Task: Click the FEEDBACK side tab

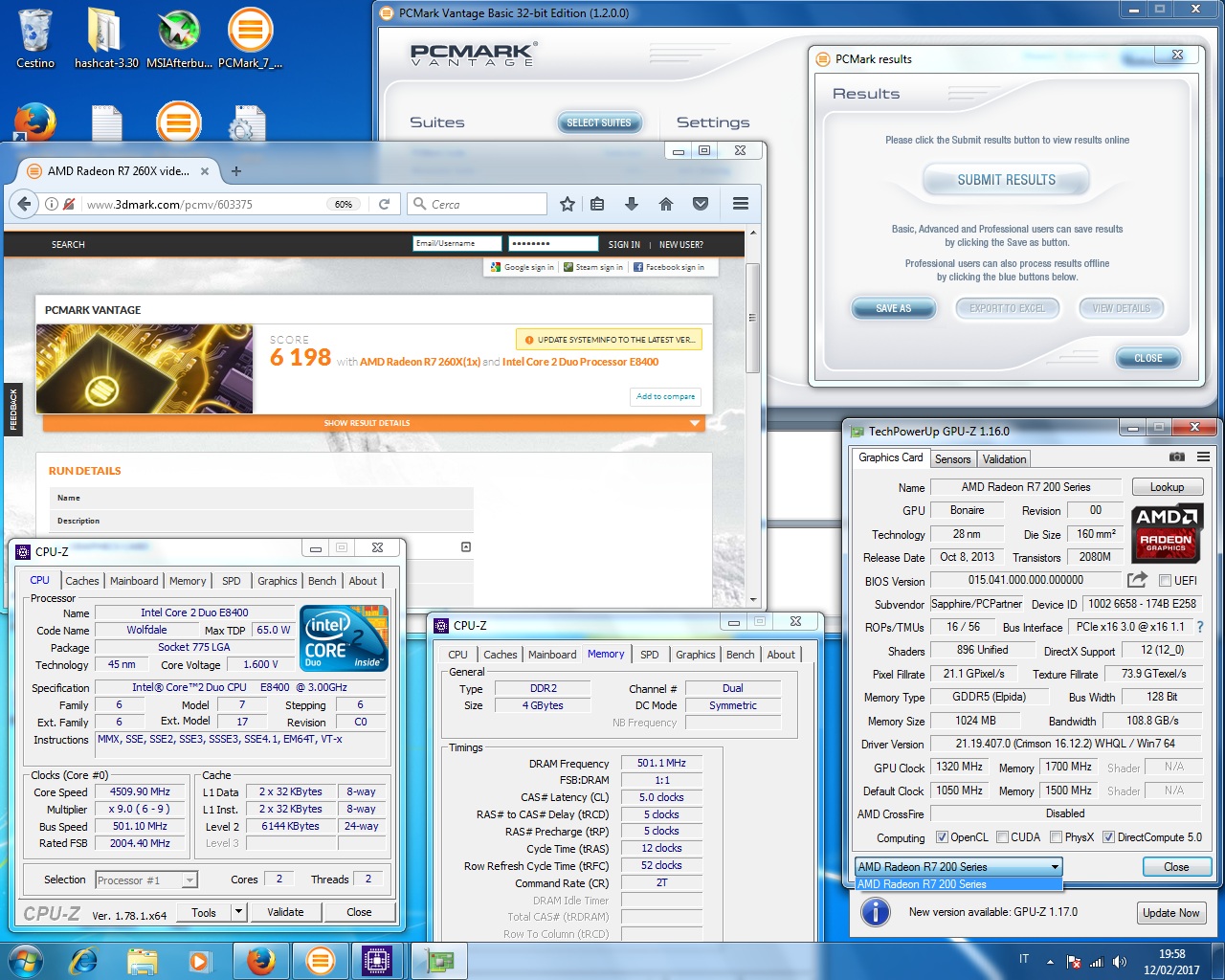Action: (x=13, y=409)
